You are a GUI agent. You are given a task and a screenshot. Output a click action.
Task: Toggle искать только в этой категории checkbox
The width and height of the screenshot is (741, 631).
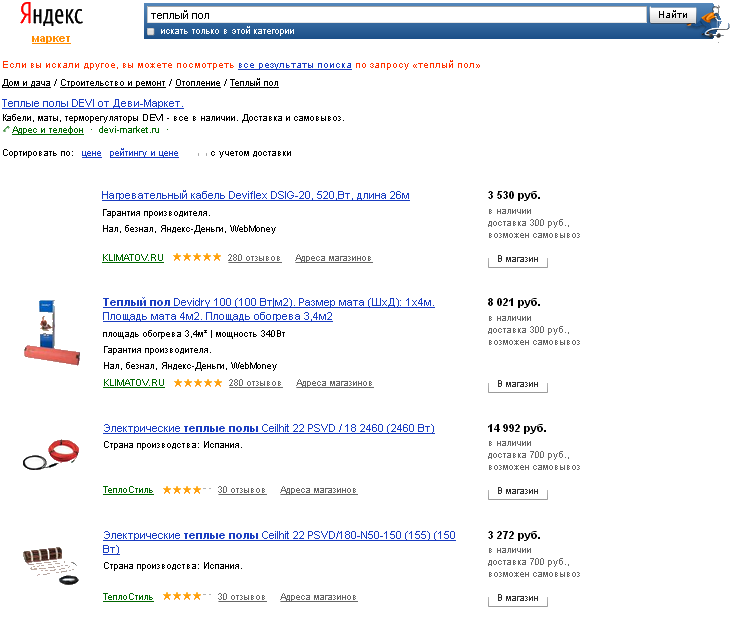[151, 32]
